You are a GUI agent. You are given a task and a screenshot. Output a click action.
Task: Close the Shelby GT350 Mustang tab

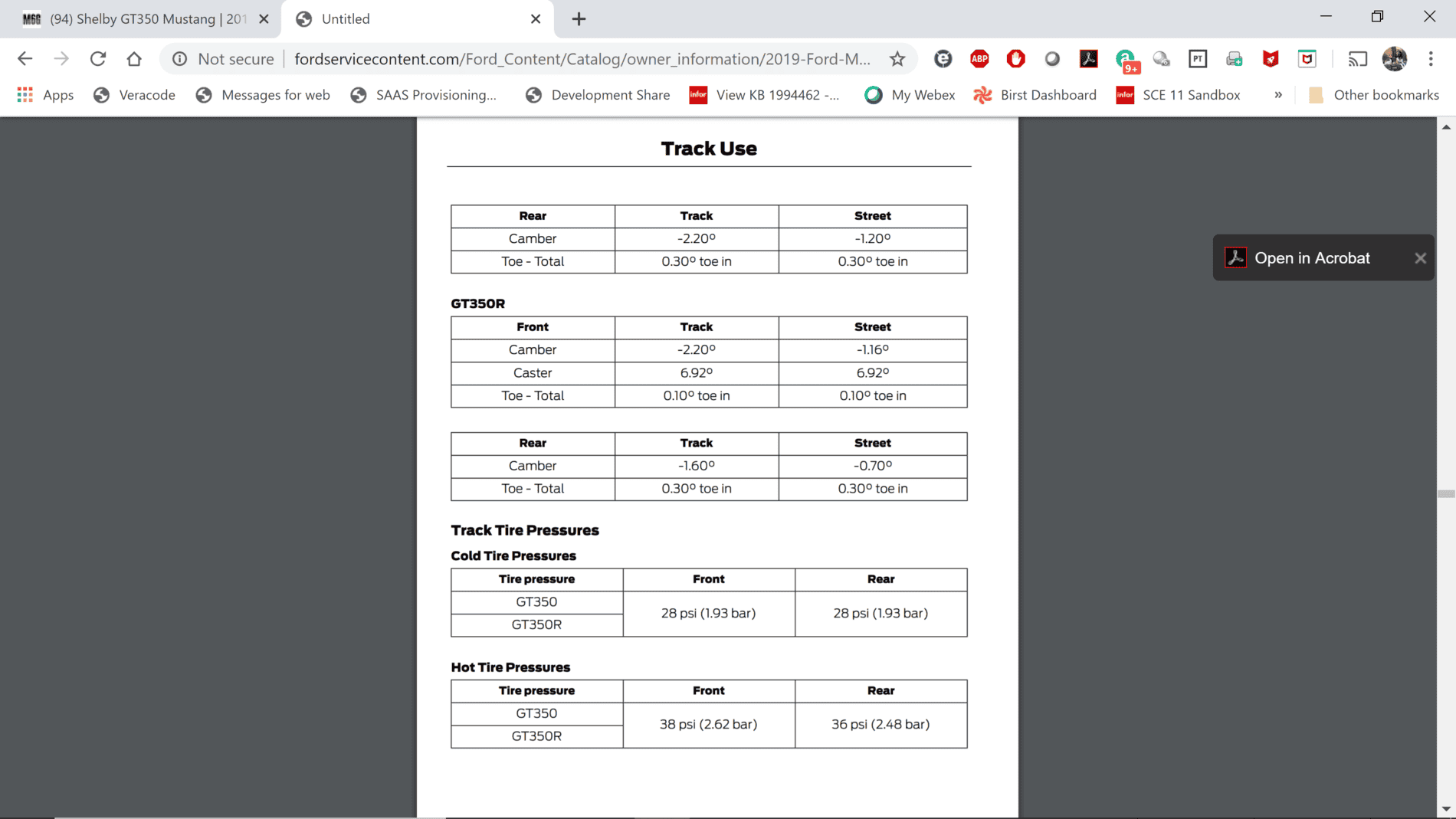point(264,19)
